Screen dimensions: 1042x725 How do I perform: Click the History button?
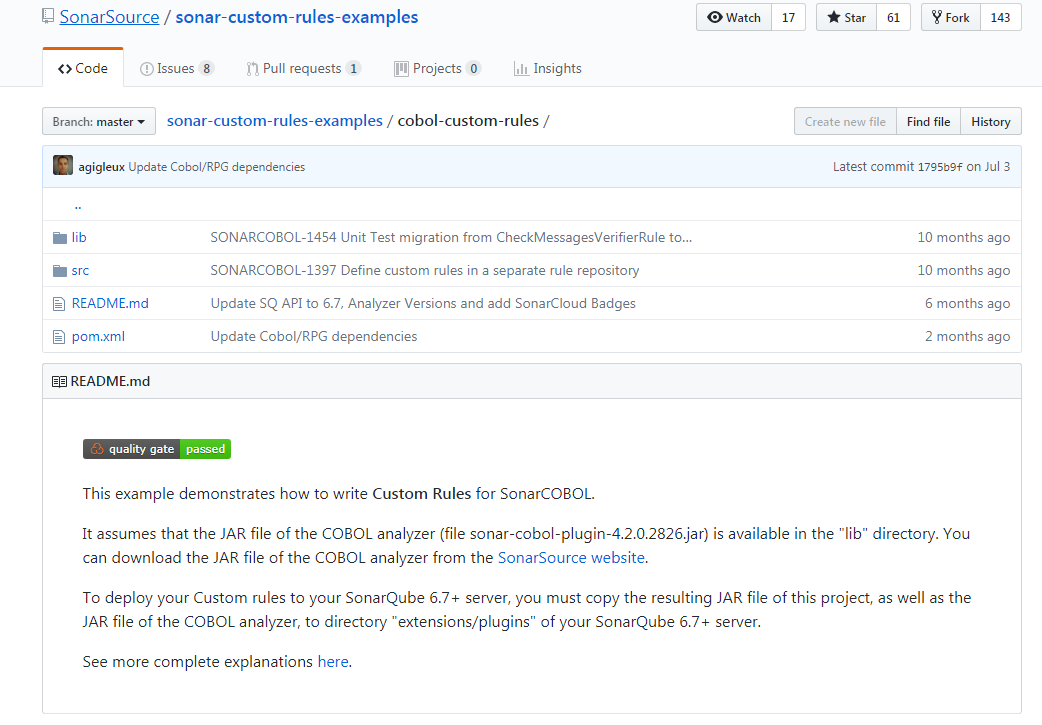[990, 121]
